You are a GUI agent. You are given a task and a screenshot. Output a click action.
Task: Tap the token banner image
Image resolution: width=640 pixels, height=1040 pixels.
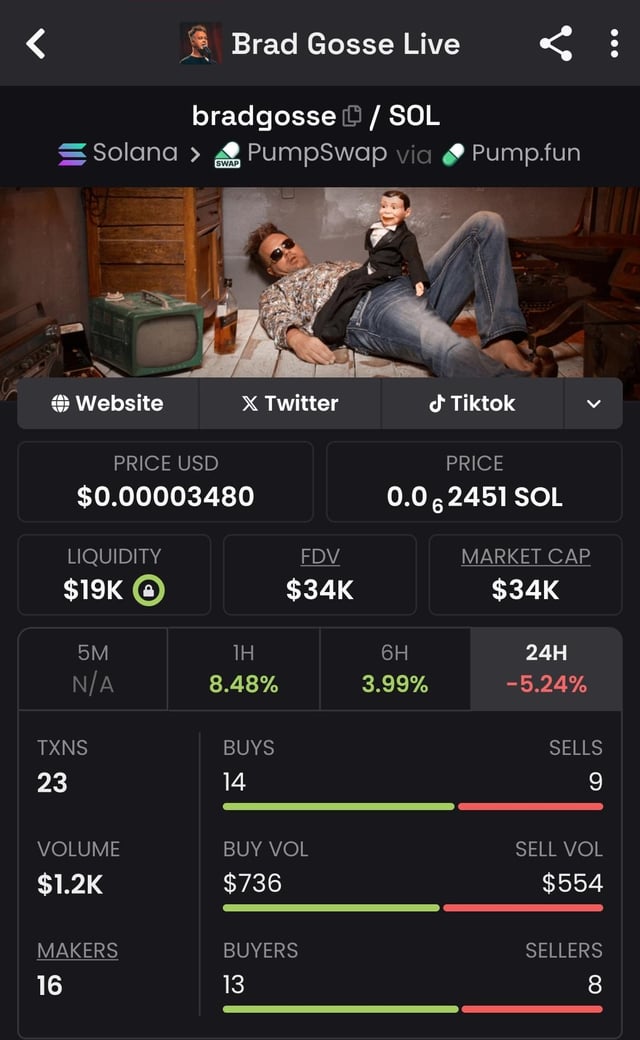[x=320, y=281]
